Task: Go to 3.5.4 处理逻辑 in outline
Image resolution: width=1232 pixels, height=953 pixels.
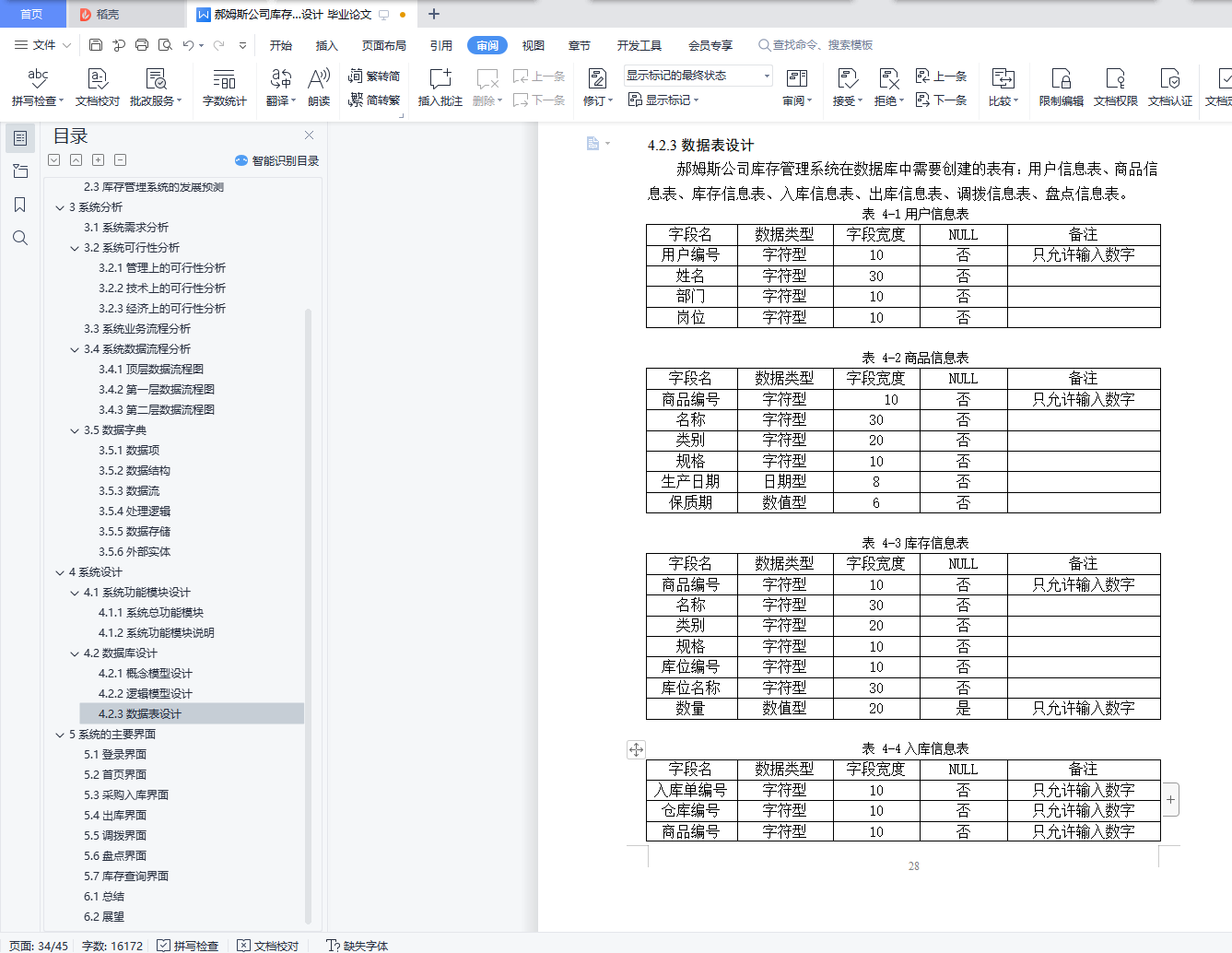Action: click(135, 512)
